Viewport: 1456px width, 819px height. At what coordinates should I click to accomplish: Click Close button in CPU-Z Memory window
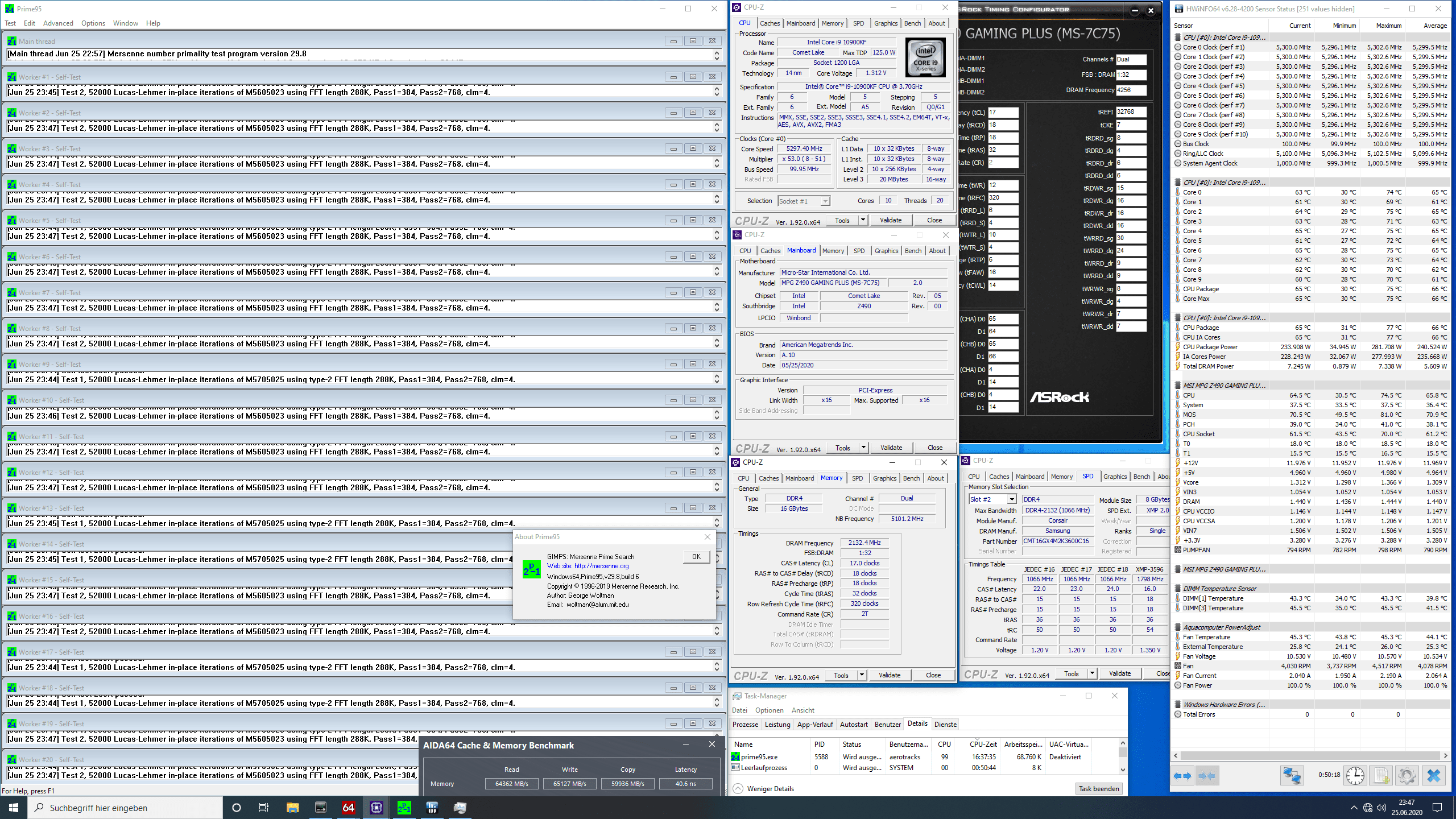pyautogui.click(x=933, y=675)
